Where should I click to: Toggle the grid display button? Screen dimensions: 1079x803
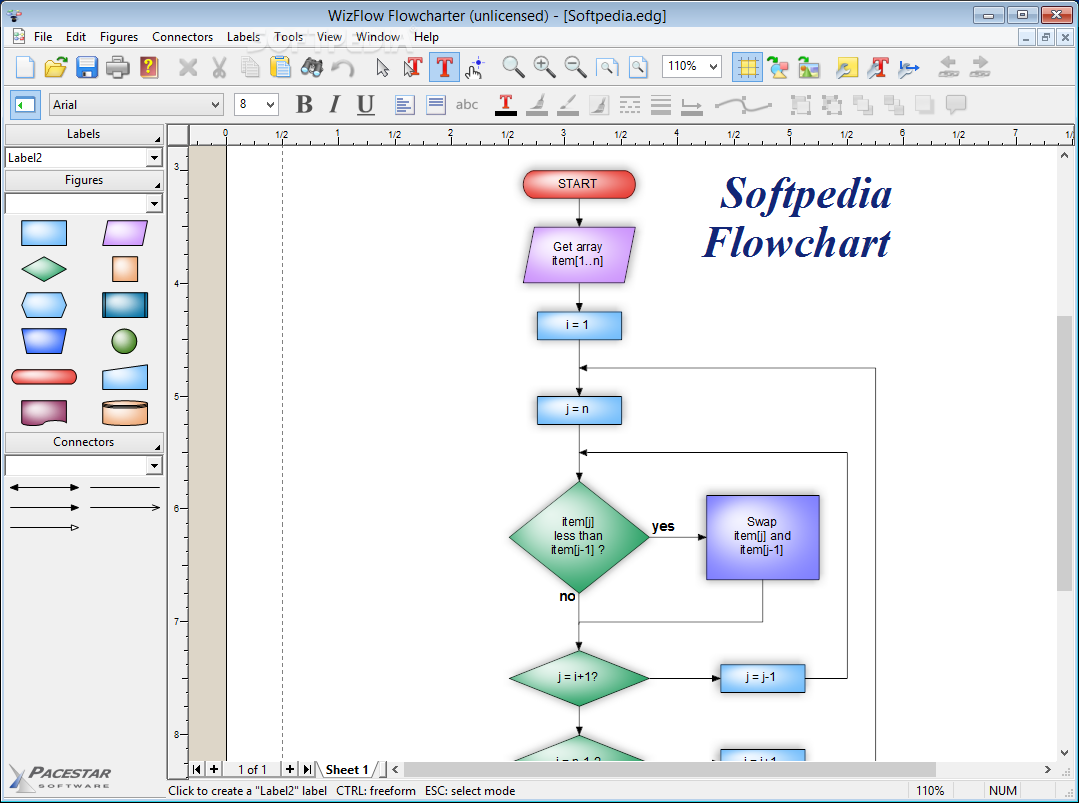coord(747,67)
